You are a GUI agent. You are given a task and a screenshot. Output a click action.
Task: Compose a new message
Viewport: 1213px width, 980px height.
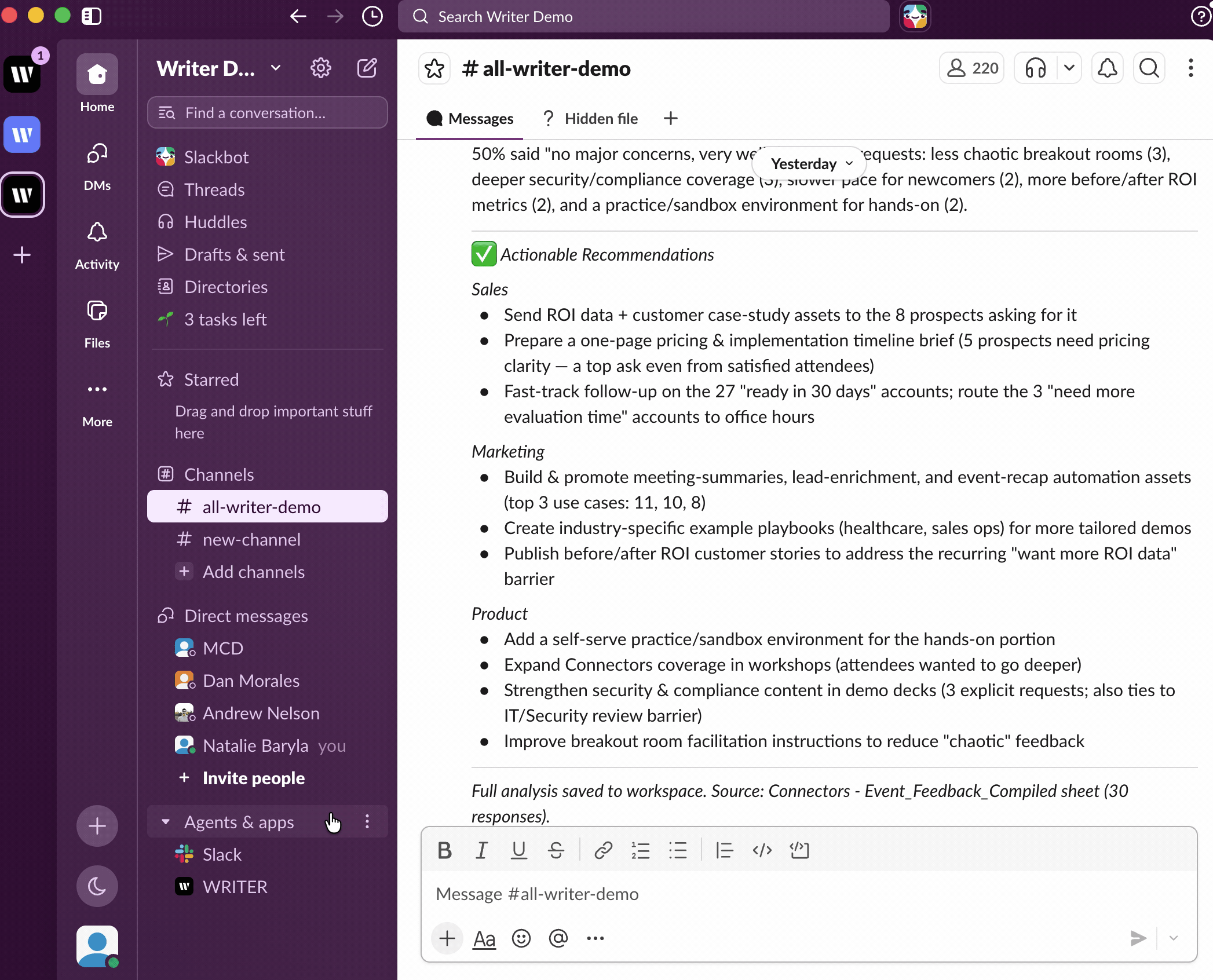[x=367, y=68]
